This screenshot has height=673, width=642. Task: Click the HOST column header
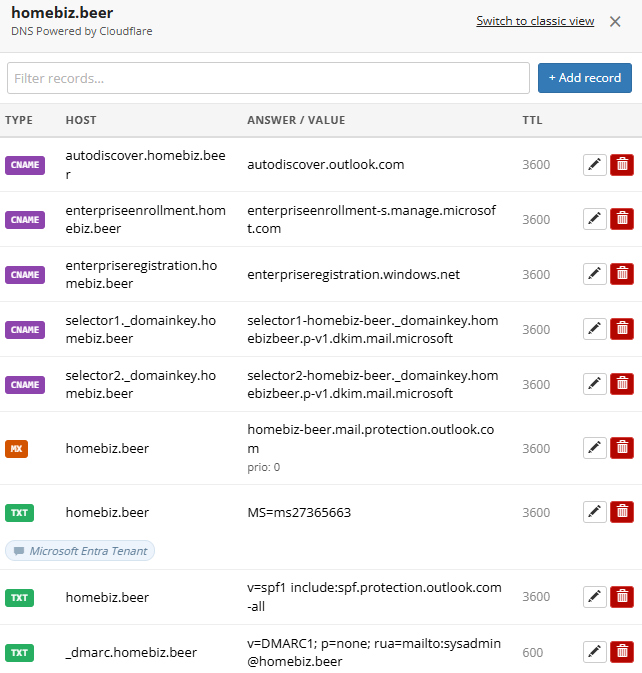[81, 120]
